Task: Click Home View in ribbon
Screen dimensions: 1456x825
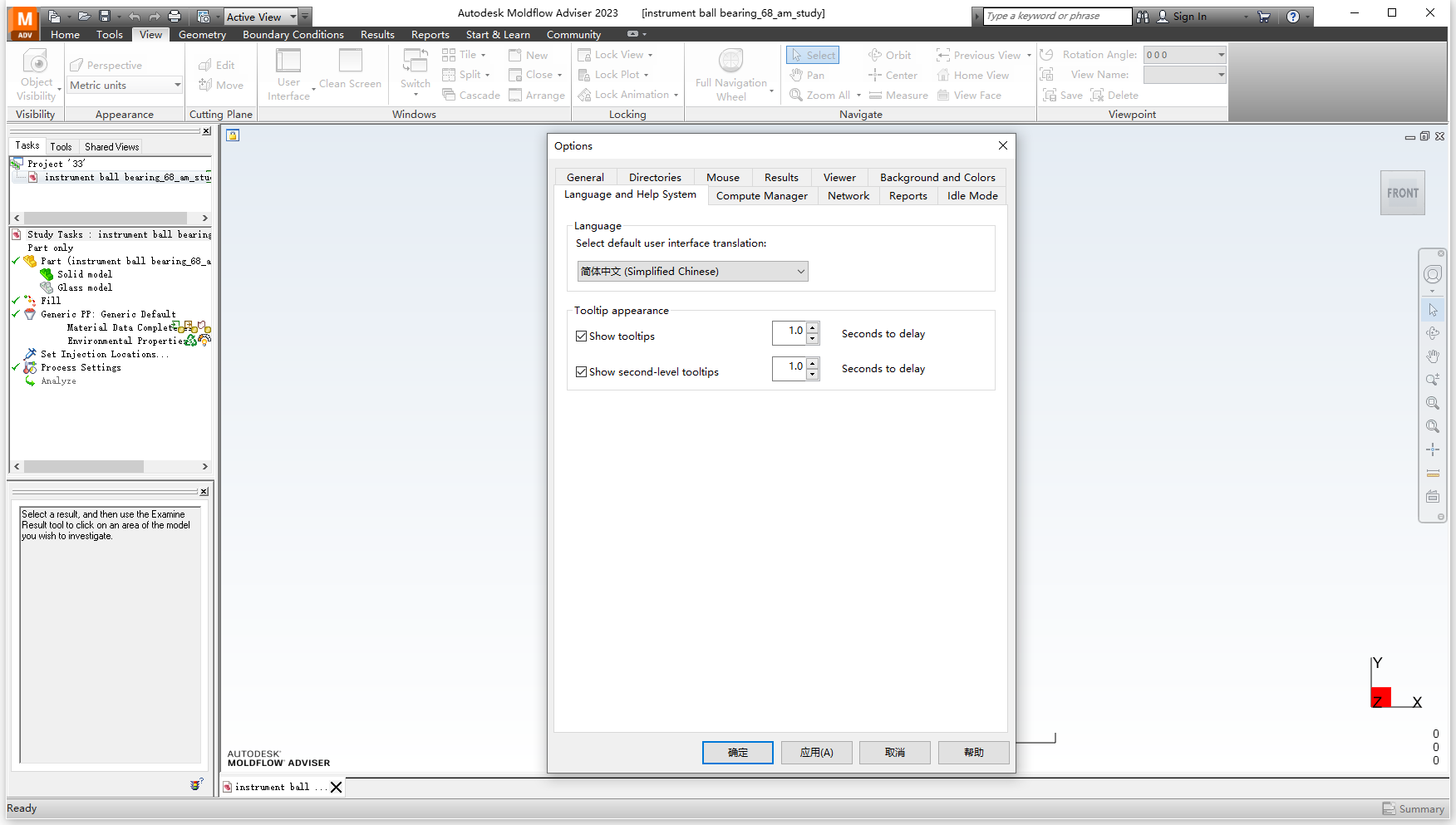Action: click(x=972, y=75)
